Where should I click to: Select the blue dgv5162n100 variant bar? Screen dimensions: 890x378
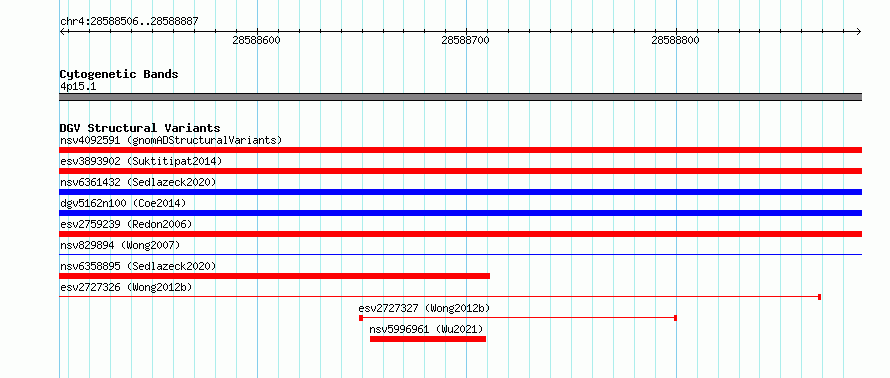tap(460, 213)
